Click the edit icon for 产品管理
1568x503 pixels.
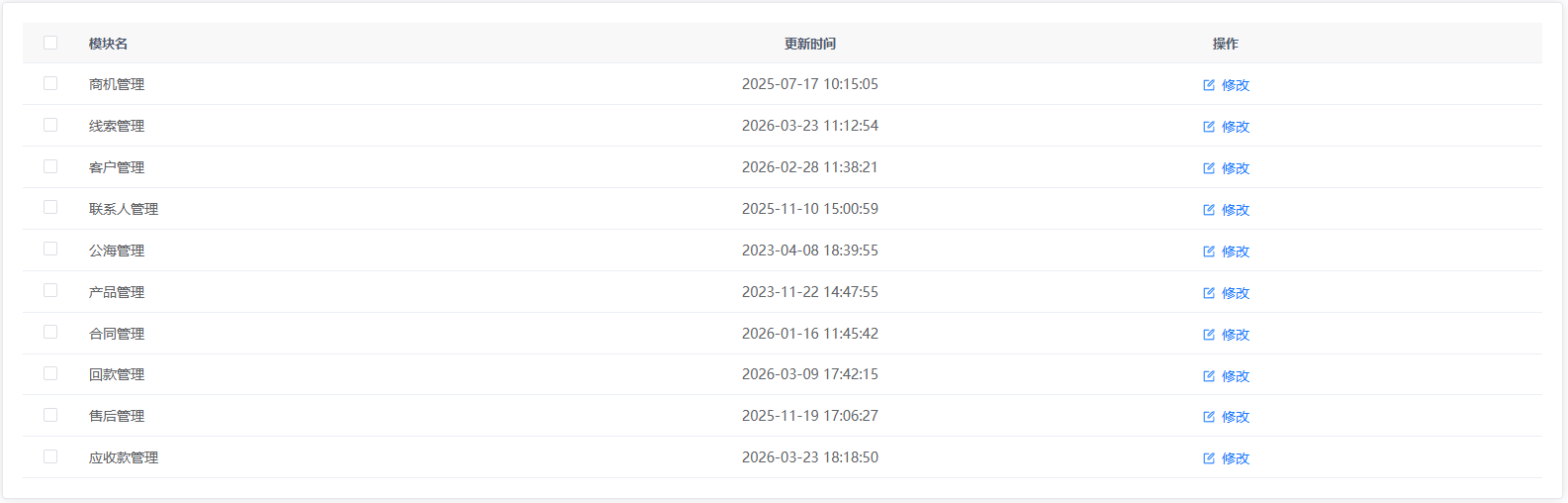coord(1209,293)
